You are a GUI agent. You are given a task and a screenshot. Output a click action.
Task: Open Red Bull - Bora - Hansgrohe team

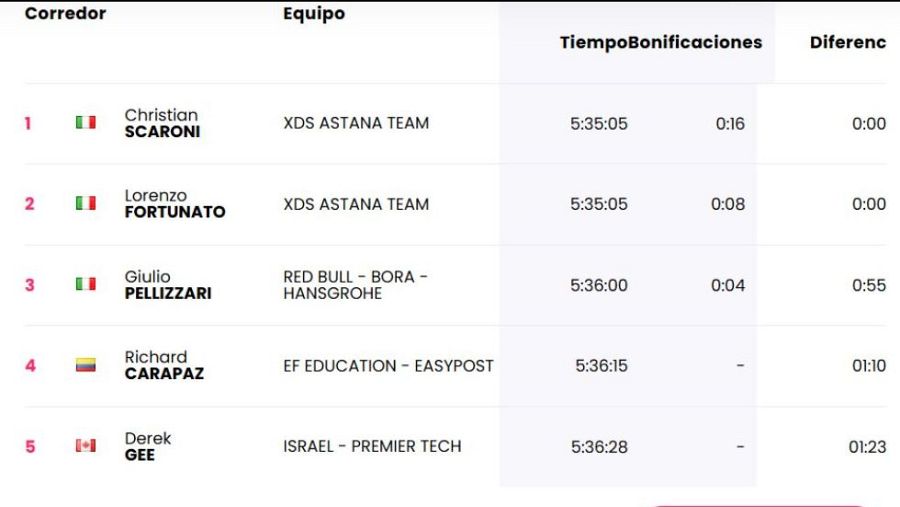click(355, 284)
